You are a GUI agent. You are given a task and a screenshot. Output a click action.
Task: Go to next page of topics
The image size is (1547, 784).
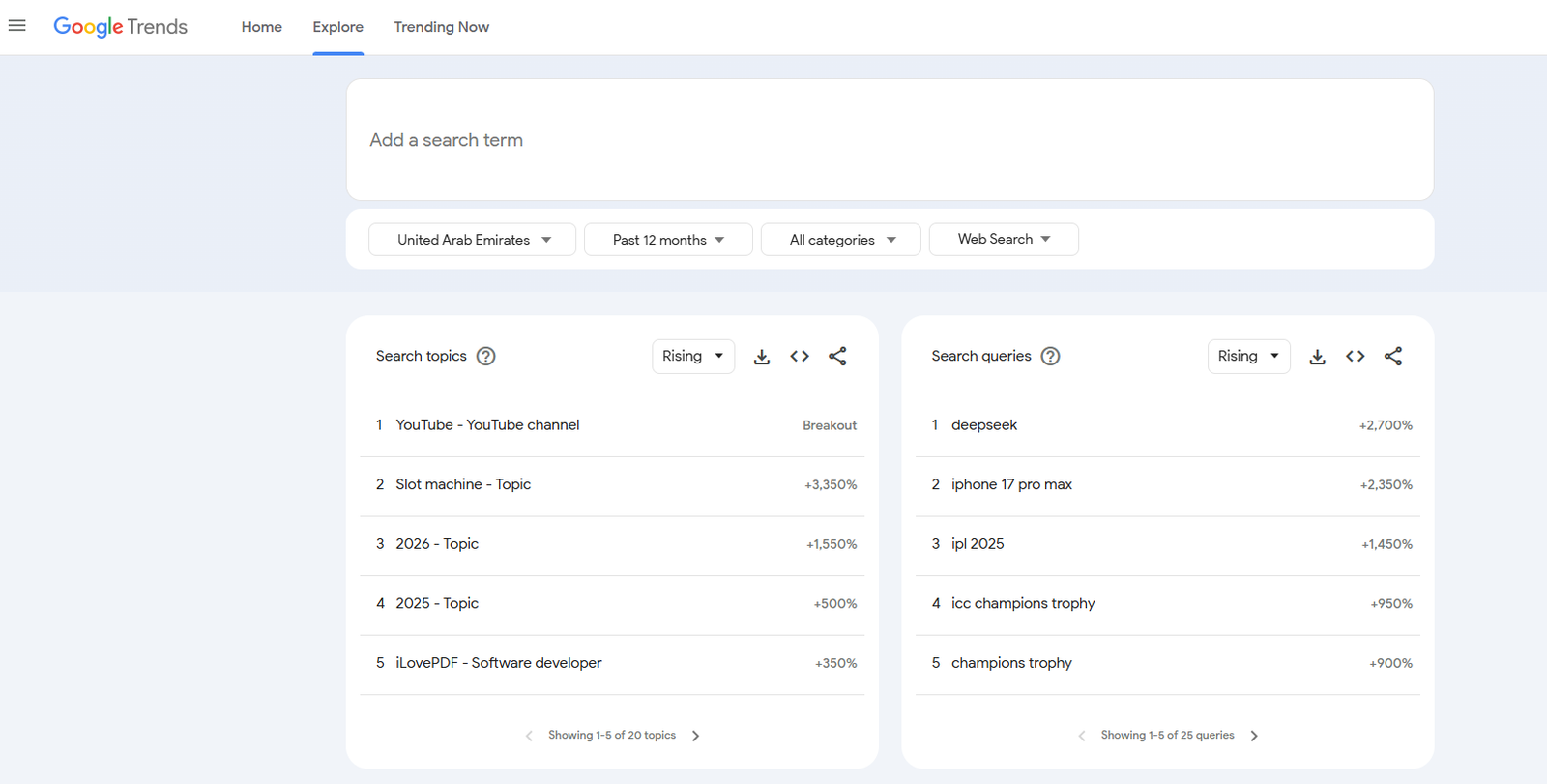pyautogui.click(x=696, y=736)
